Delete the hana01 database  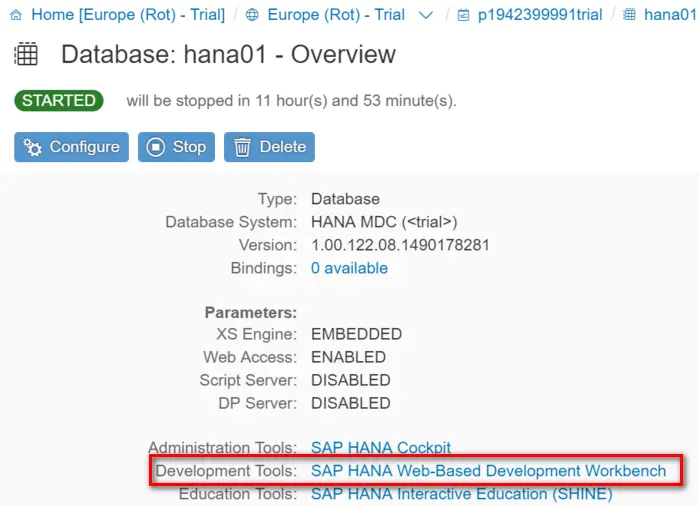[269, 147]
